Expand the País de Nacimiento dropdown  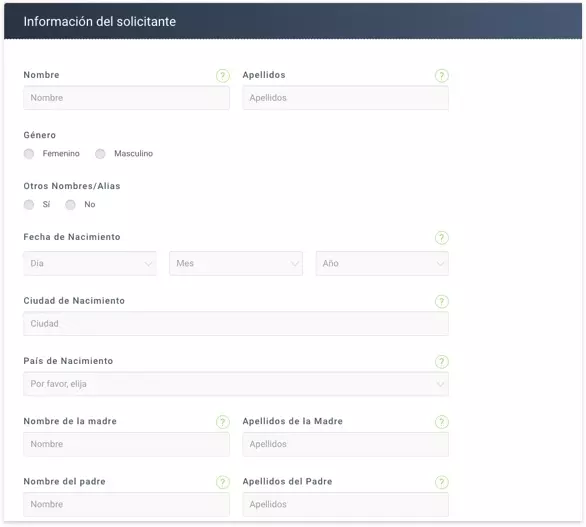(x=236, y=384)
